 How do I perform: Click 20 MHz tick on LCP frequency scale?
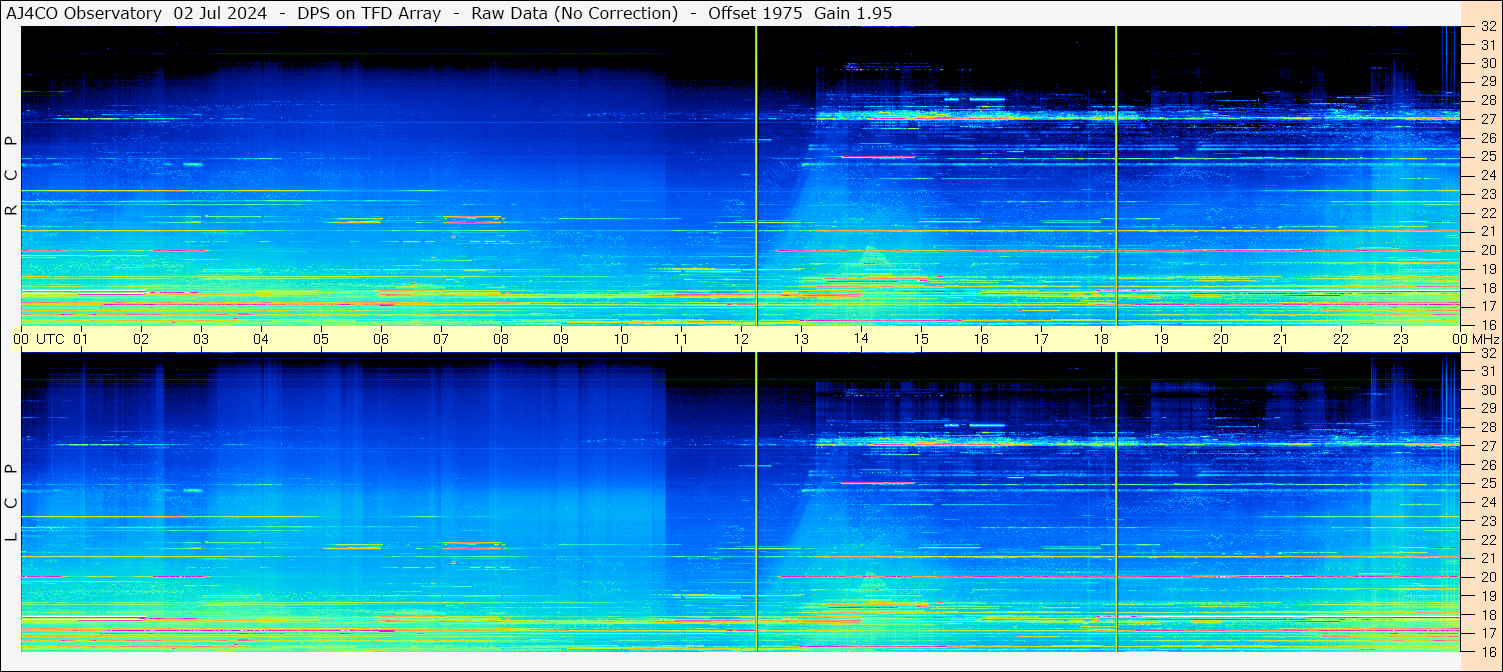tap(1488, 577)
